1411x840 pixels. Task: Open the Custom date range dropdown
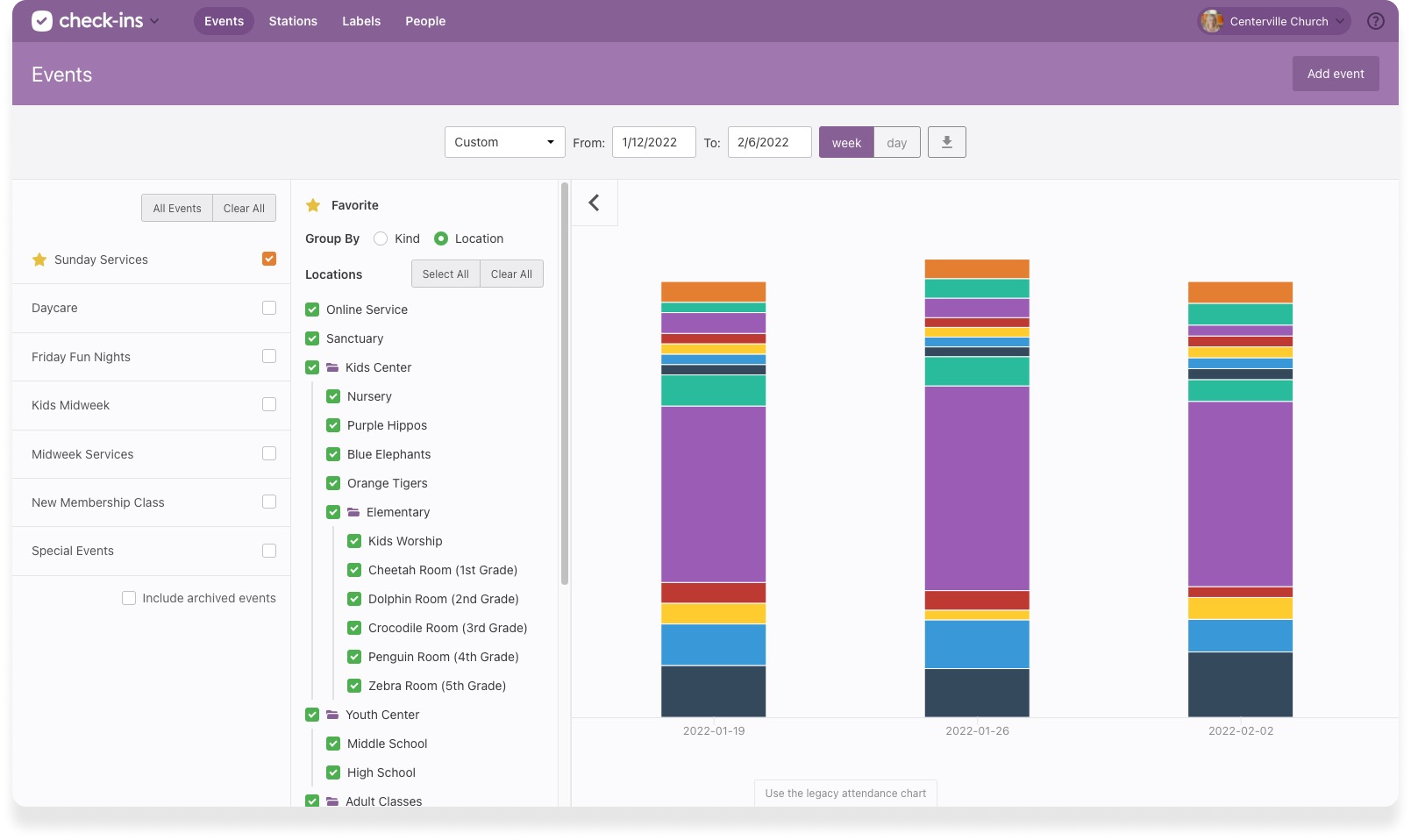[504, 141]
